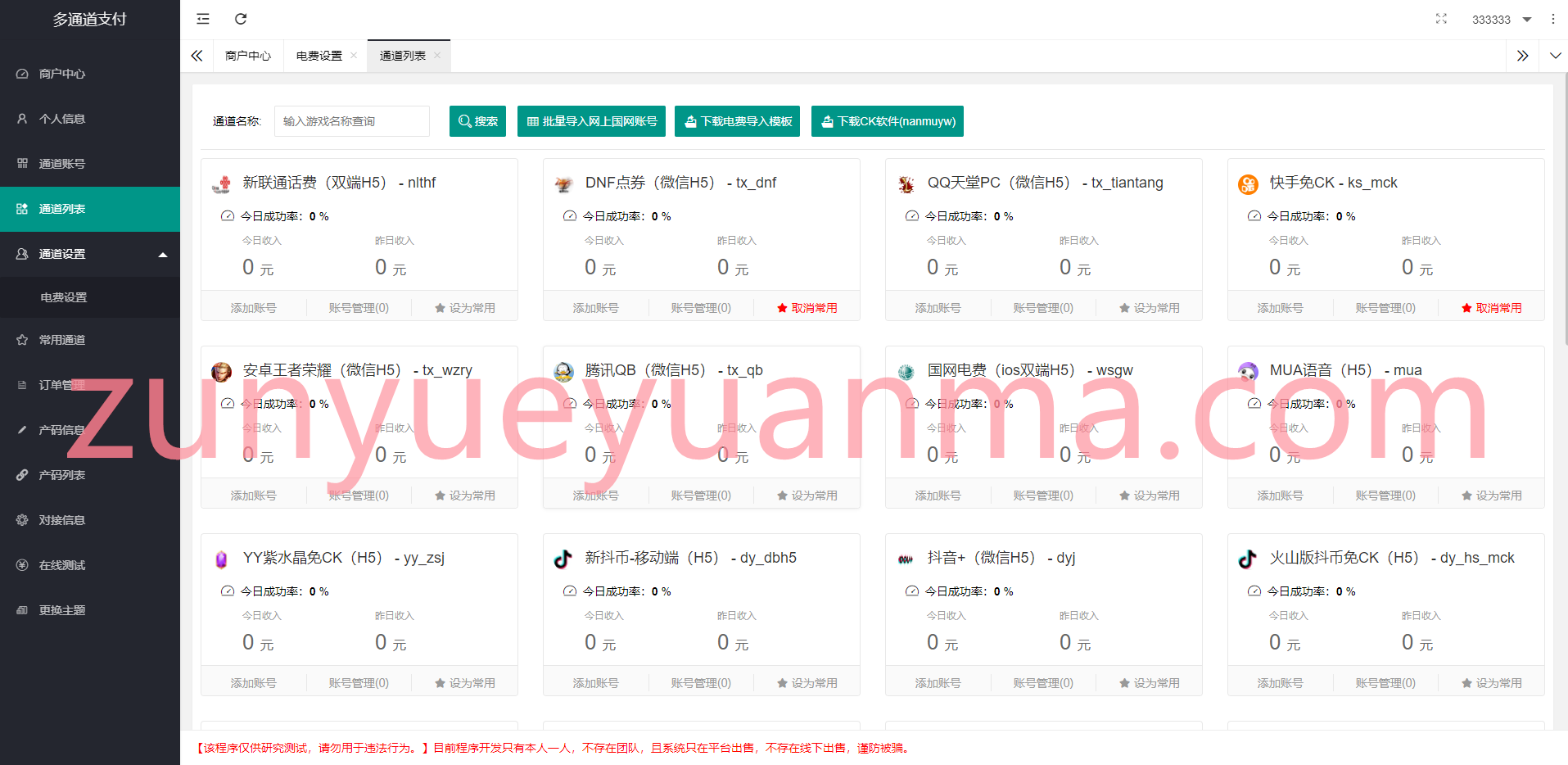The image size is (1568, 765).
Task: Open 产码列表 in the sidebar
Action: coord(90,475)
